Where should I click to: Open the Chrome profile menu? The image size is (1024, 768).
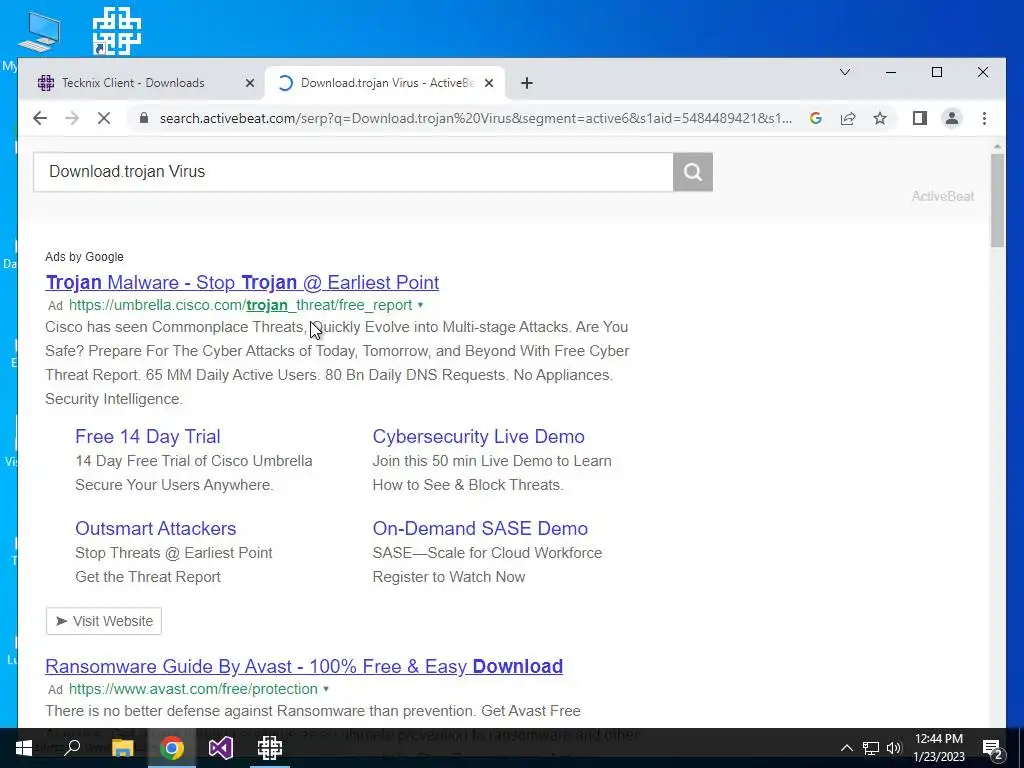952,118
